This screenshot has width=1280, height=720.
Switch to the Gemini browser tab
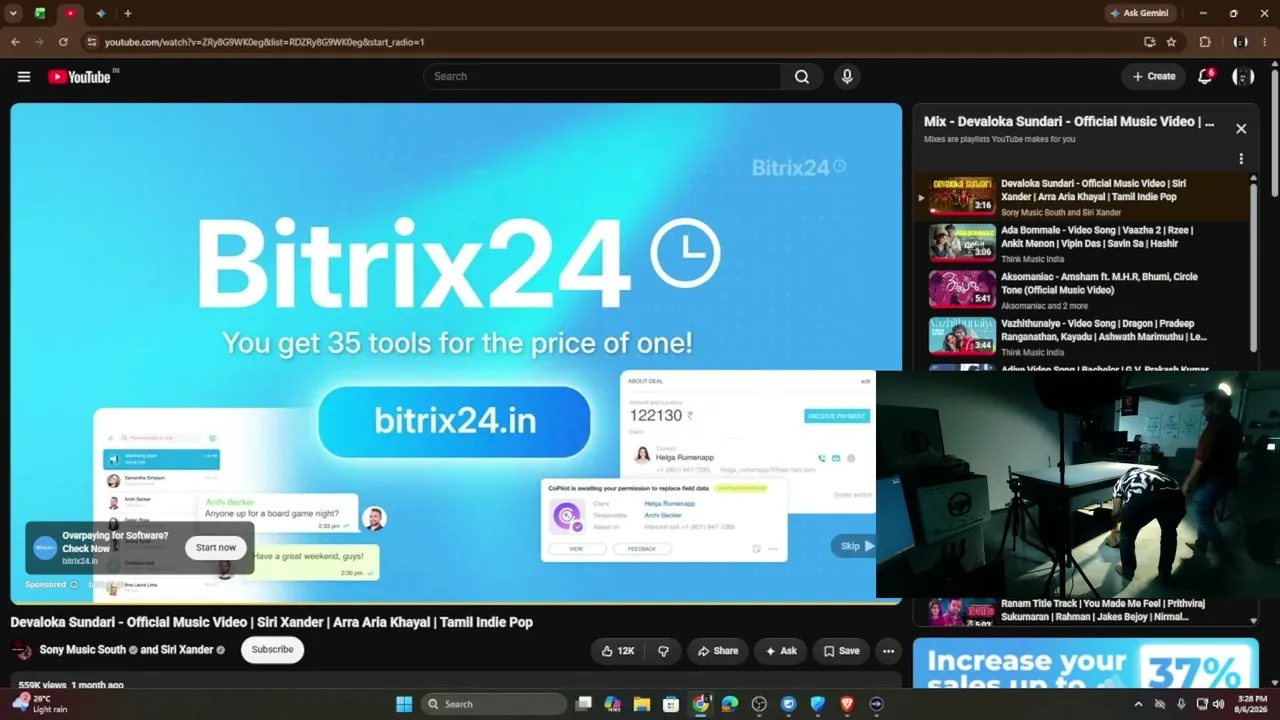coord(101,13)
